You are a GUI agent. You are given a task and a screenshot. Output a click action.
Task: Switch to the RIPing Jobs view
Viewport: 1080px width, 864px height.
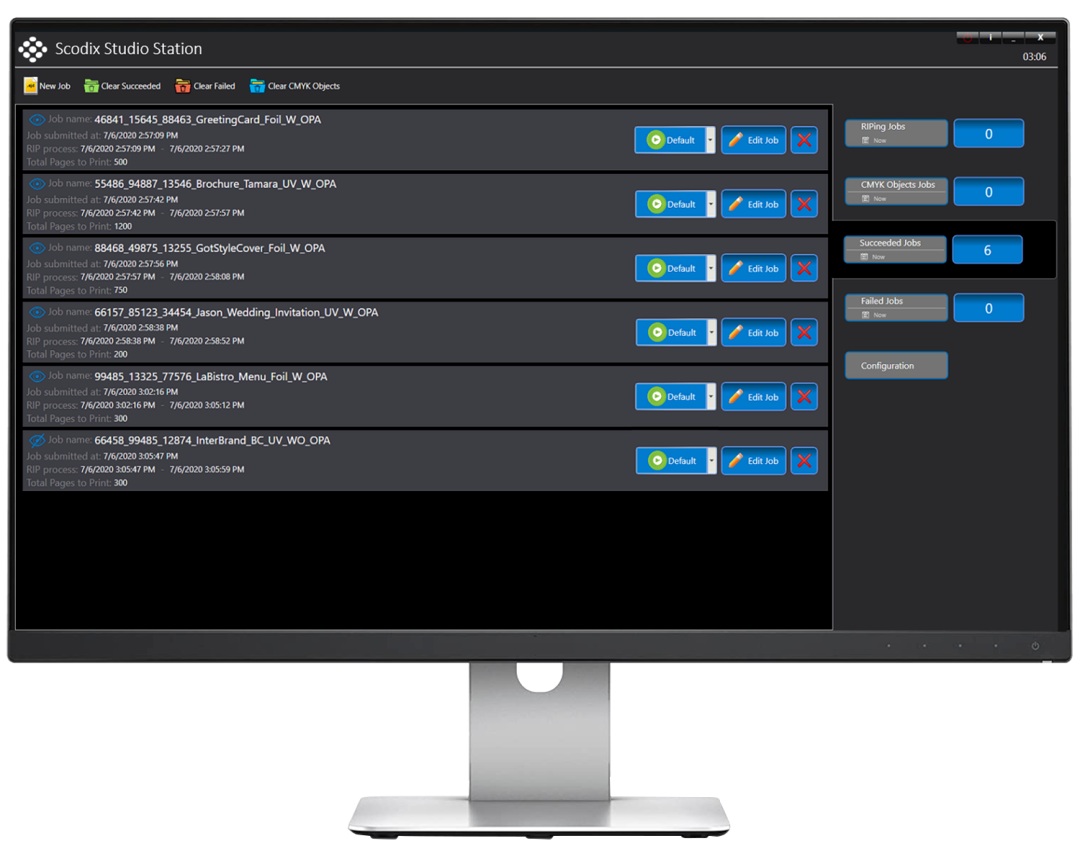(896, 133)
